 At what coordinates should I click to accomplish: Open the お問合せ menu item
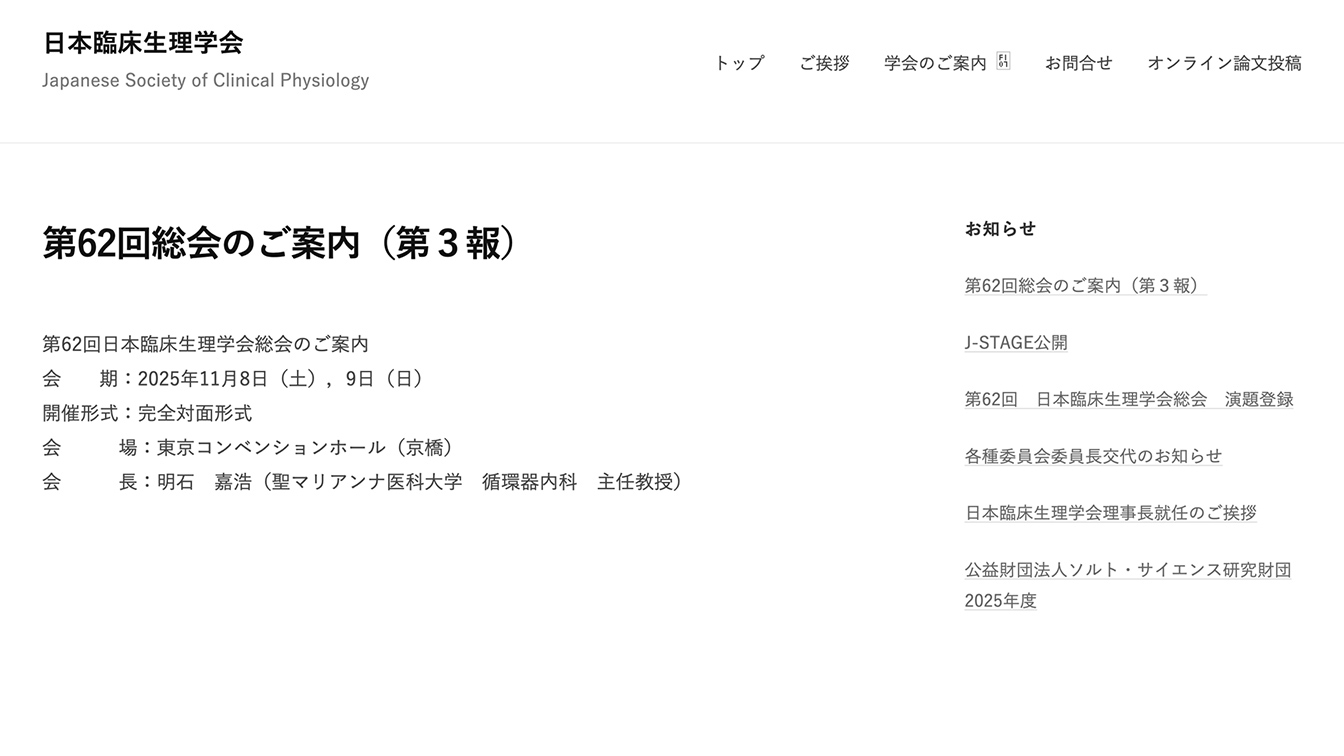1078,63
